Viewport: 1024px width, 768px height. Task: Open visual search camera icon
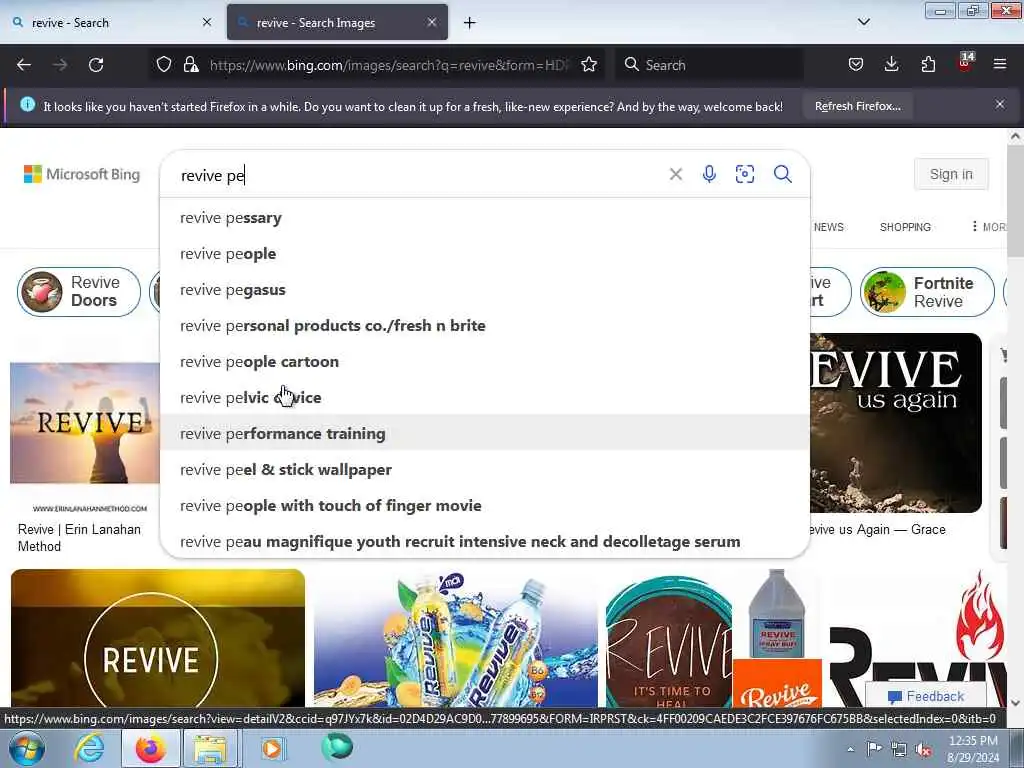coord(744,174)
